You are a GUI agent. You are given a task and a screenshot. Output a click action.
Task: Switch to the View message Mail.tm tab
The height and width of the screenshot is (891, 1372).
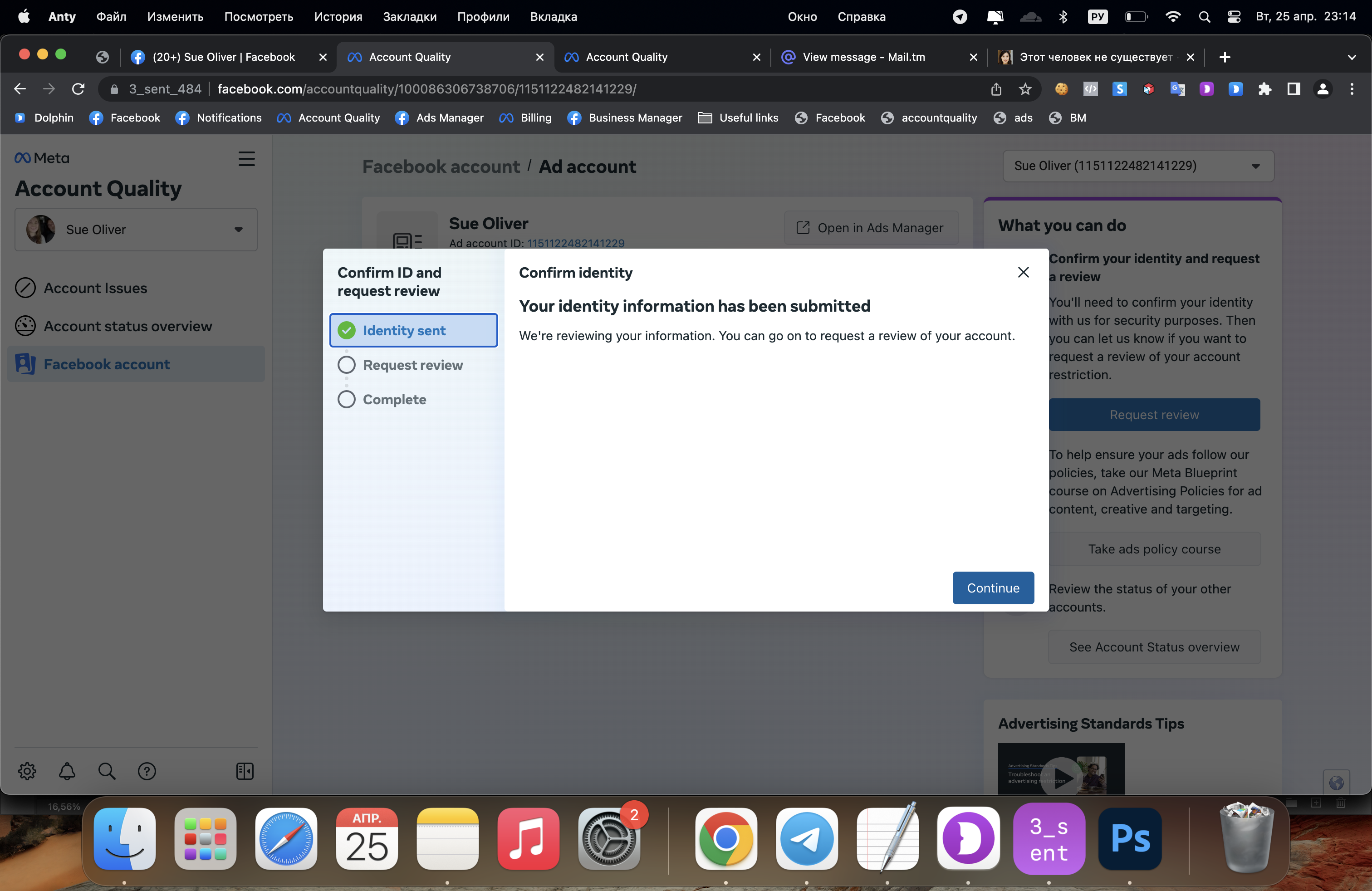[878, 56]
